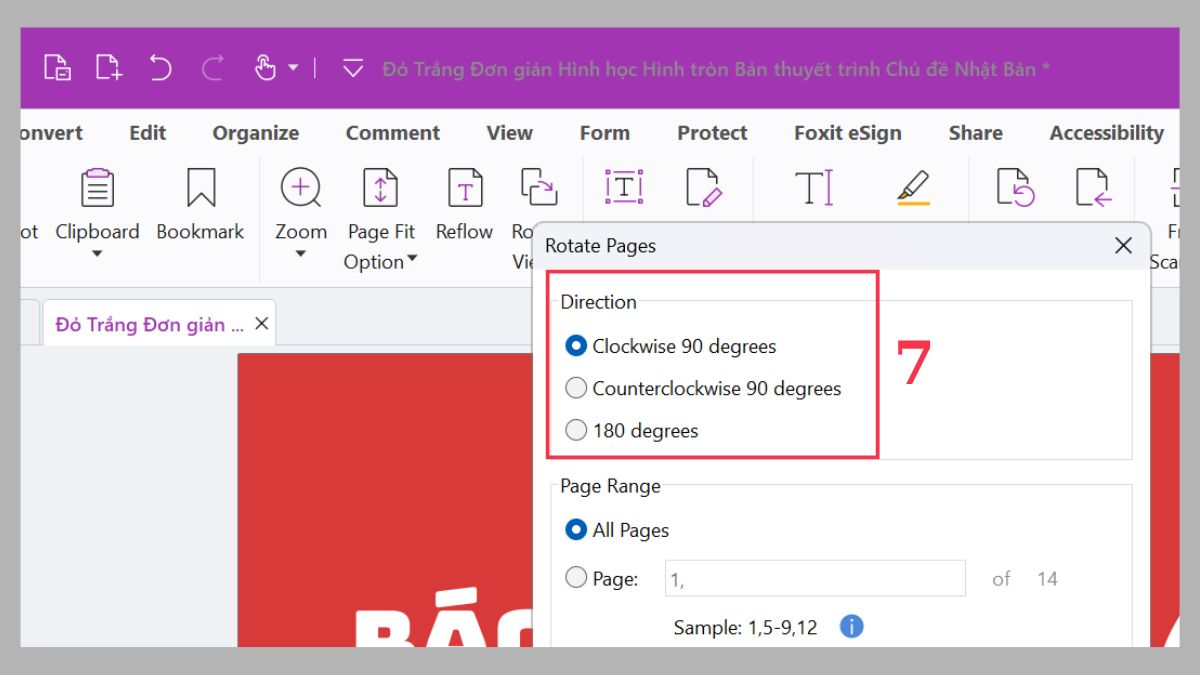Select the Page option under Page Range
The width and height of the screenshot is (1200, 675).
coord(576,577)
